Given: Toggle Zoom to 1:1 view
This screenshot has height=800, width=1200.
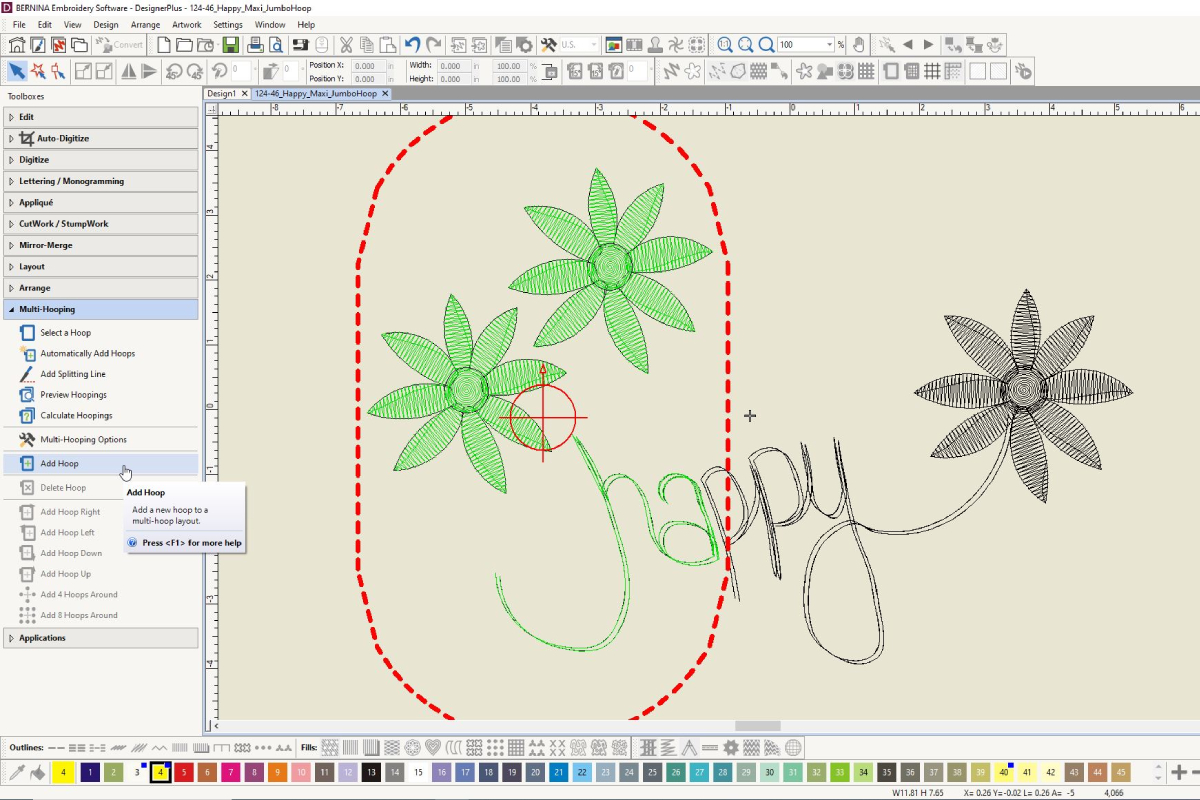Looking at the screenshot, I should click(723, 44).
